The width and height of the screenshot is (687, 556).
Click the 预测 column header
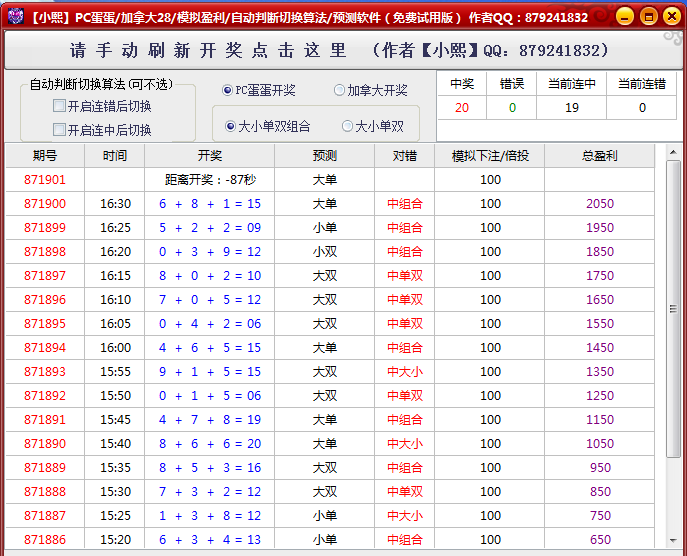(325, 156)
